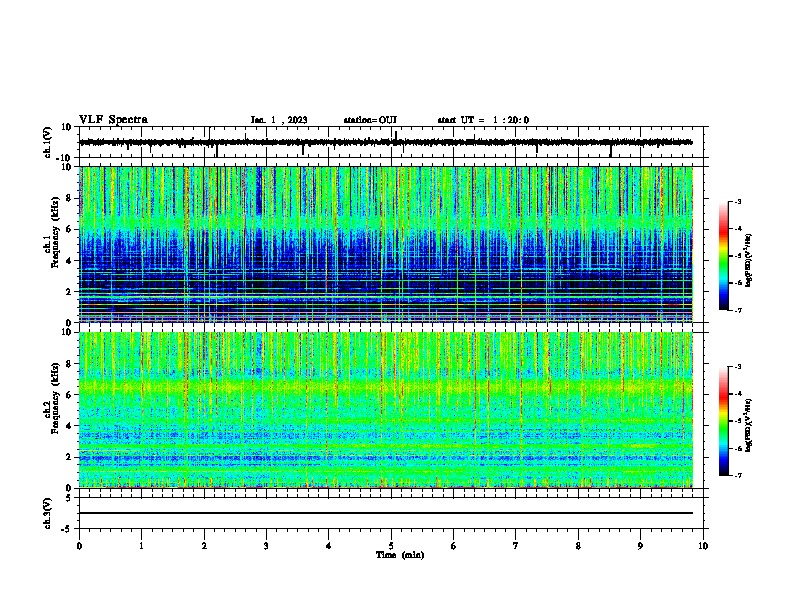Click the time axis tick label "7"
Image resolution: width=792 pixels, height=612 pixels.
[516, 546]
